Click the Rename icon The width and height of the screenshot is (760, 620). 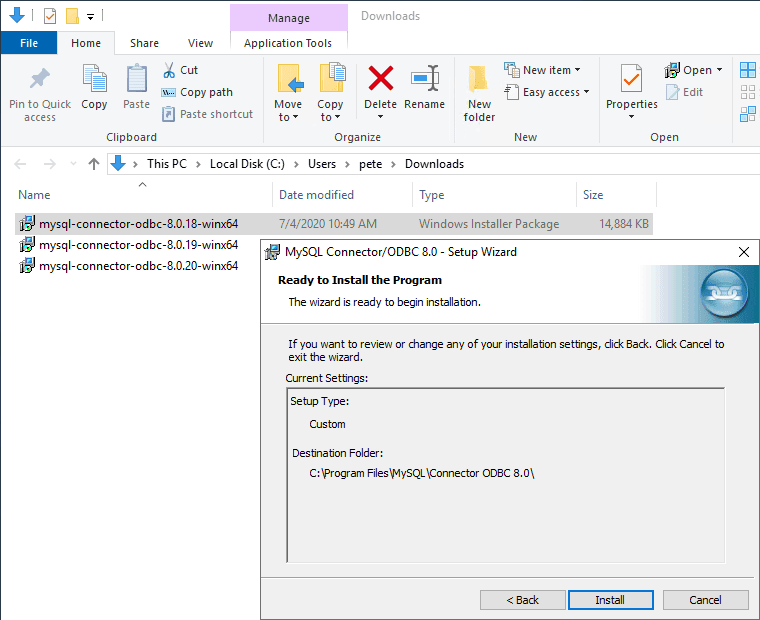tap(425, 79)
